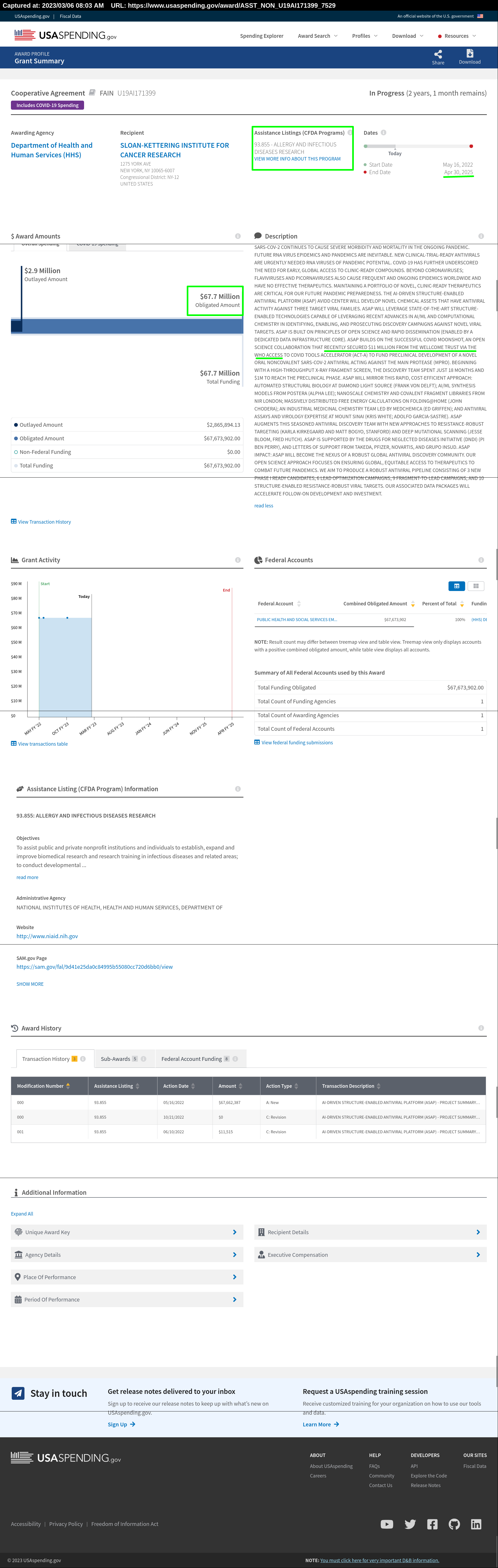
Task: Click the Download icon in Grant Summary bar
Action: 470,54
